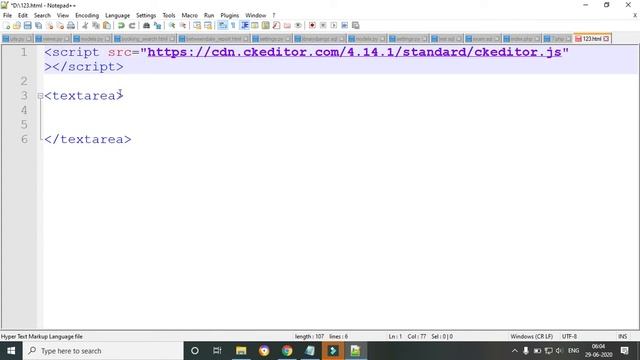Click the Save All toolbar icon
640x360 pixels.
[38, 25]
